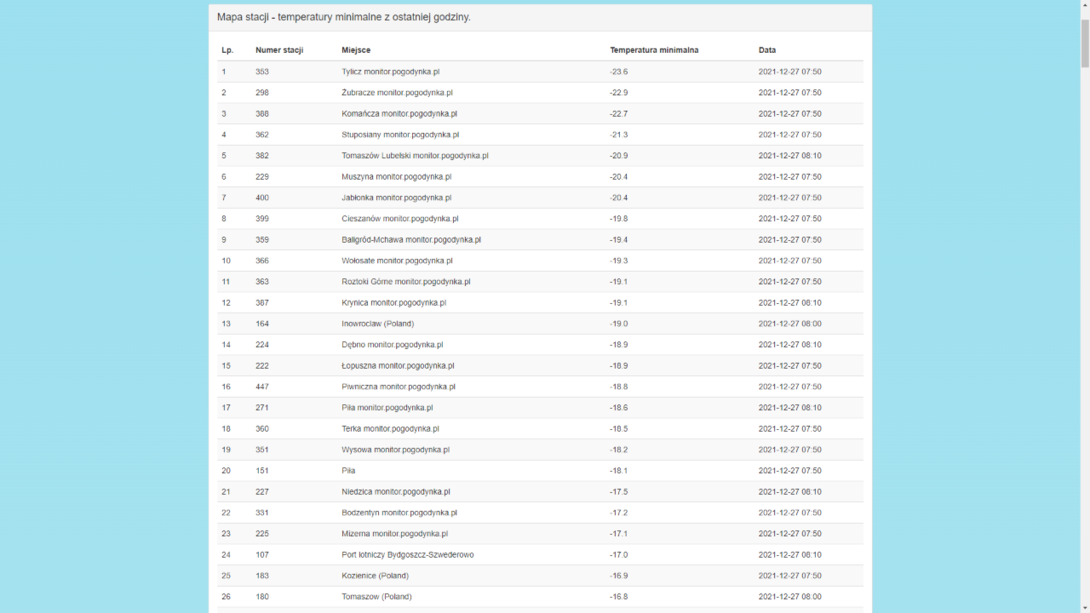
Task: Select the Cieszanów monitor.pogodynka.pl cell
Action: (400, 218)
